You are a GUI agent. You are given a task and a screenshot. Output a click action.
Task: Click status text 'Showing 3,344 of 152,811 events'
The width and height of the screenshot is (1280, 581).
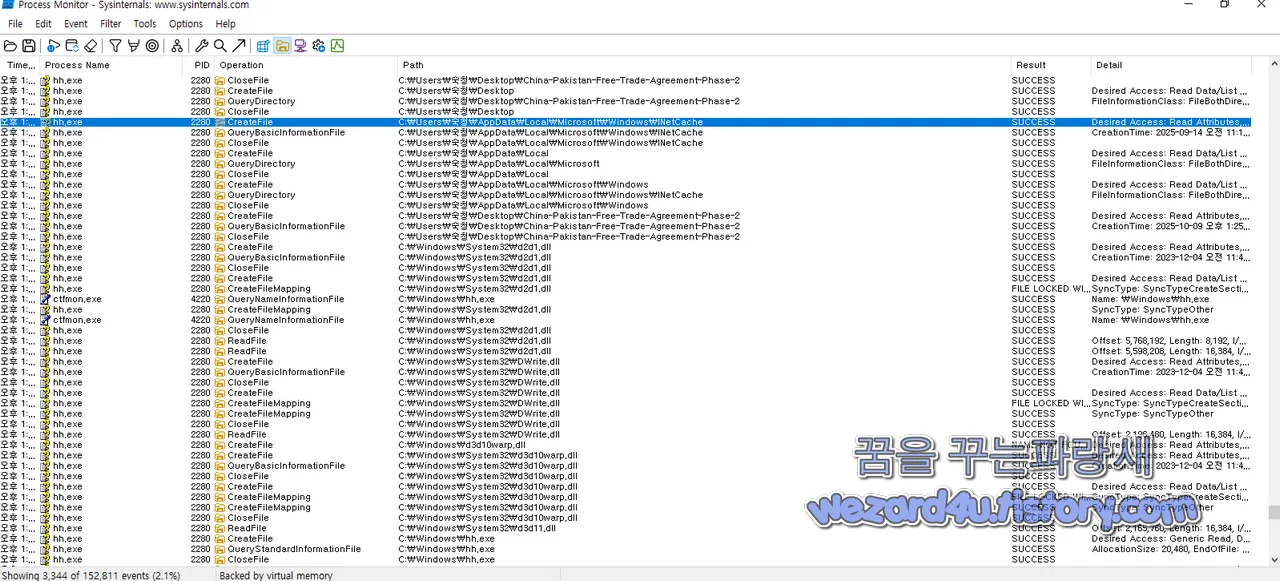[90, 575]
